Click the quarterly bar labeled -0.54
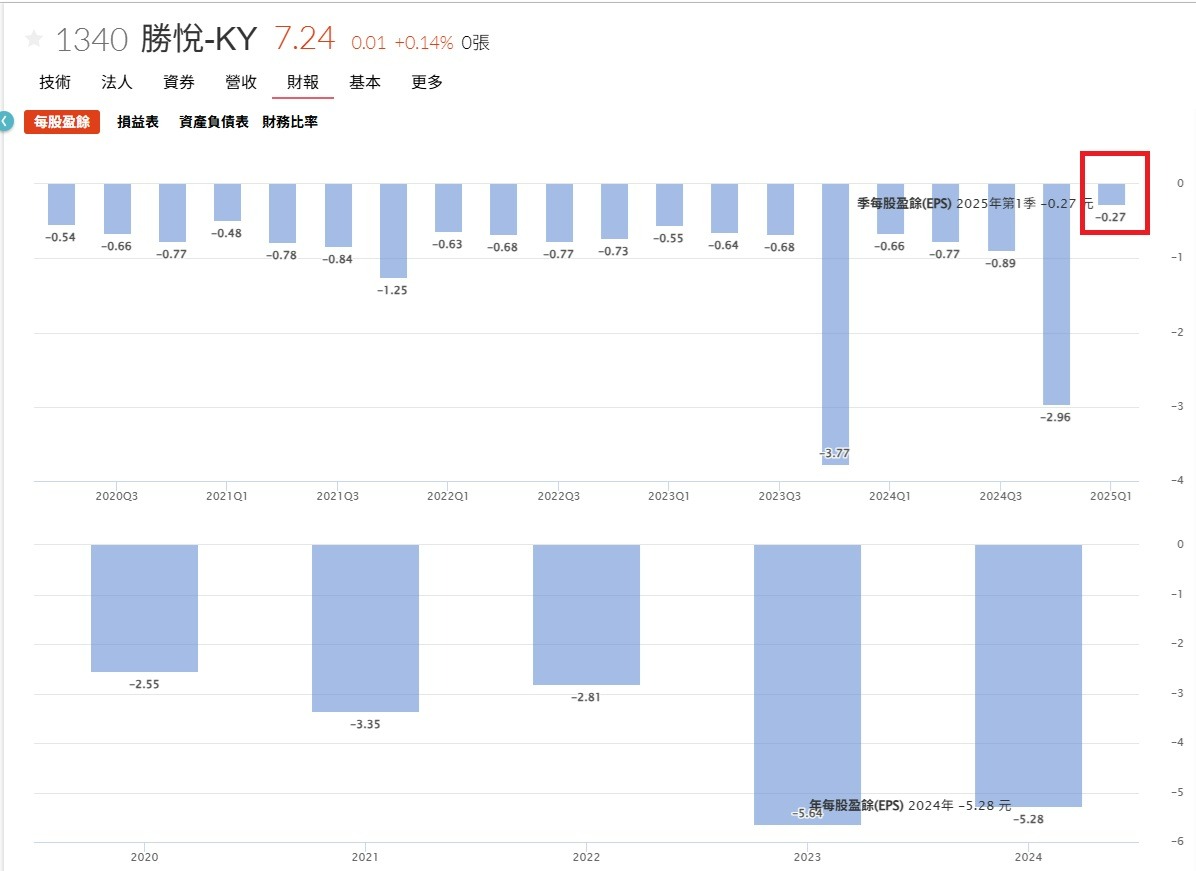Viewport: 1196px width, 871px height. click(x=61, y=204)
